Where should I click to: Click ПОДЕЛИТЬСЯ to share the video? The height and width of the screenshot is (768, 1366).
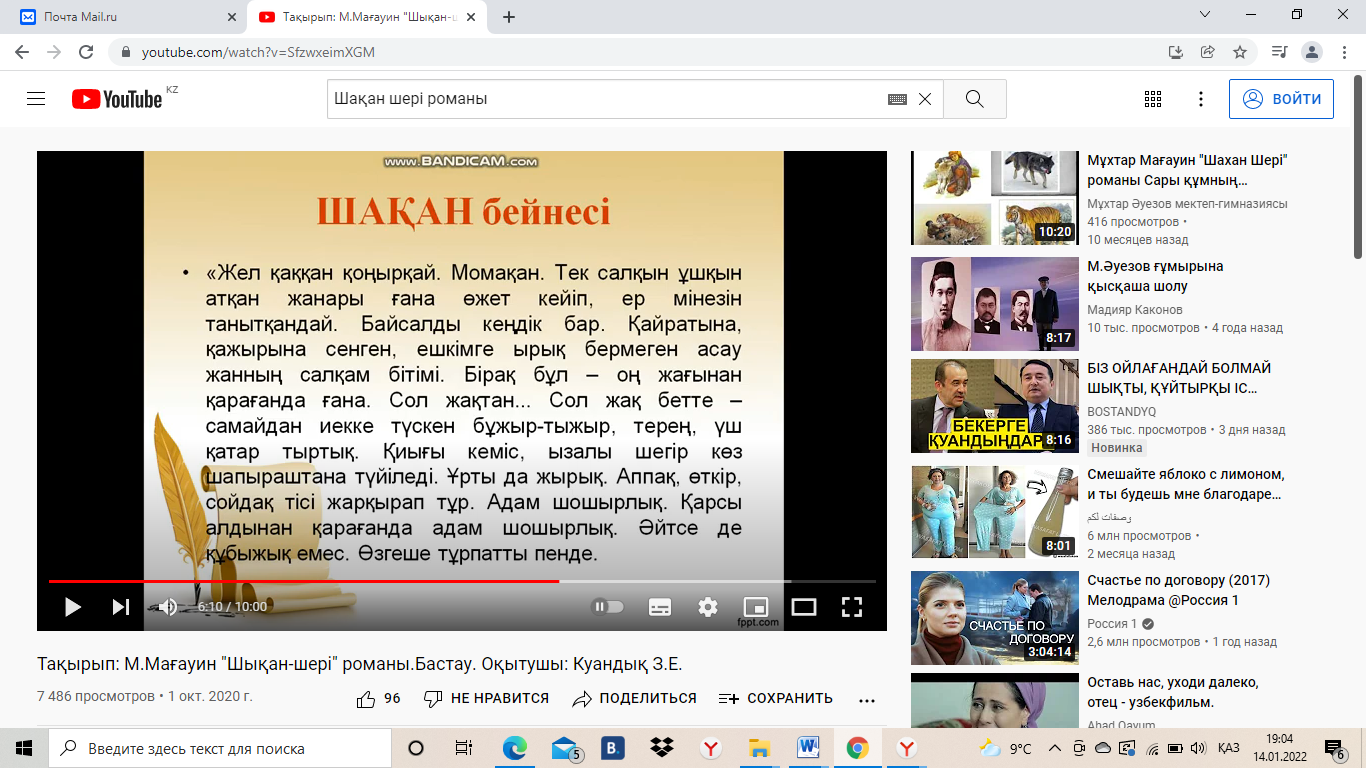[634, 699]
